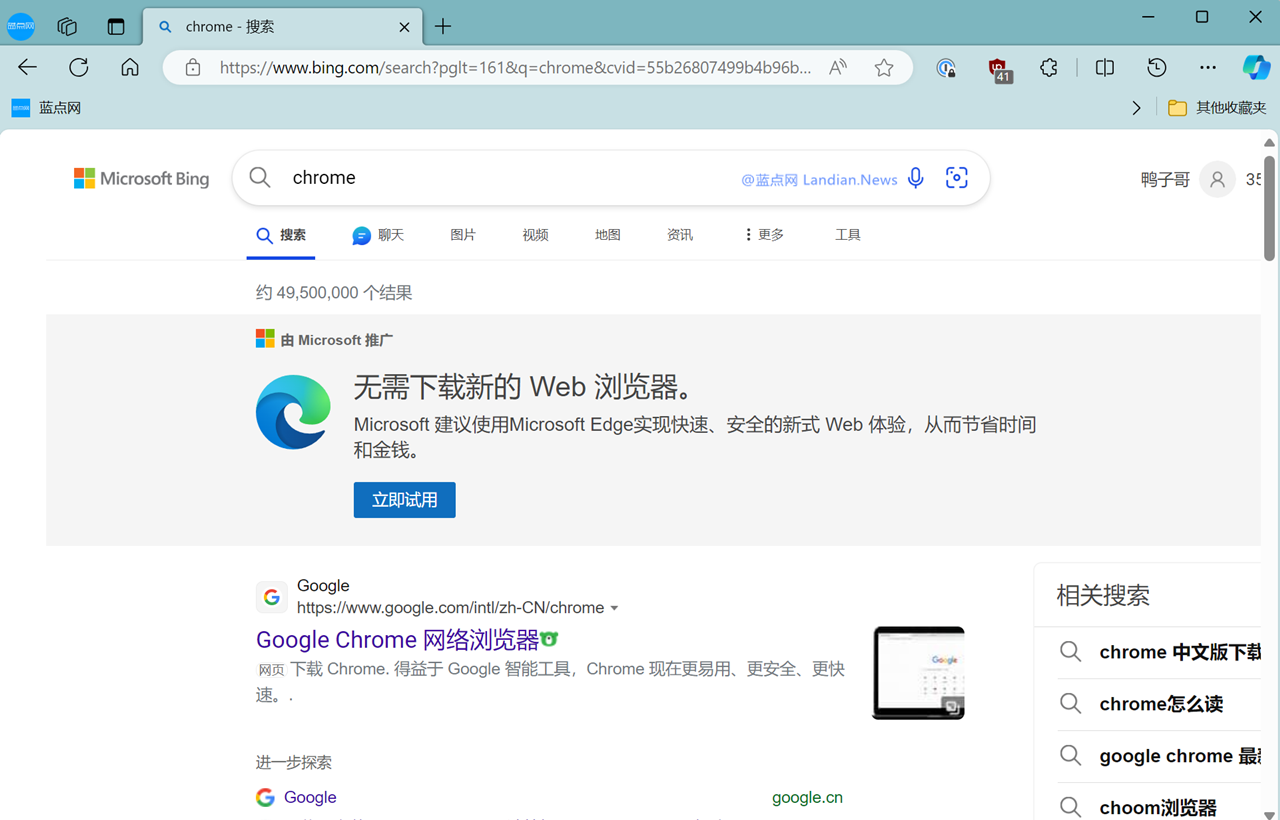1280x820 pixels.
Task: Toggle the vertical tabs icon
Action: pos(116,27)
